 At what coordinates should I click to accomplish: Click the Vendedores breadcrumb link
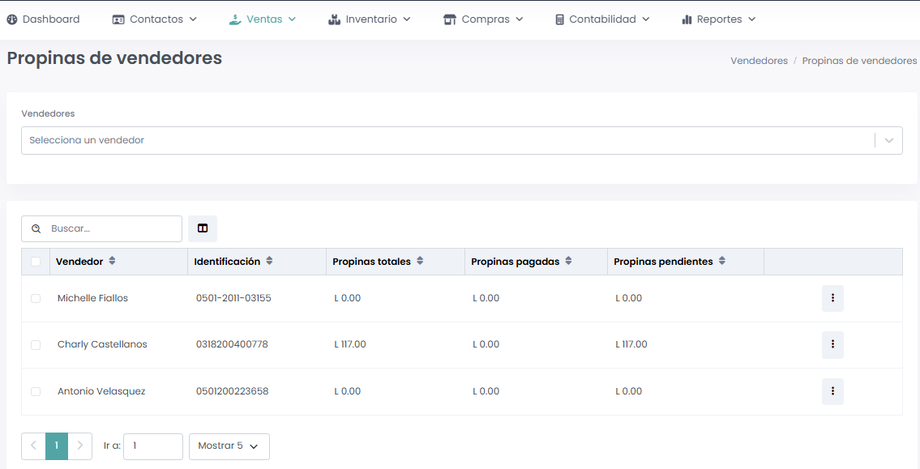coord(759,60)
